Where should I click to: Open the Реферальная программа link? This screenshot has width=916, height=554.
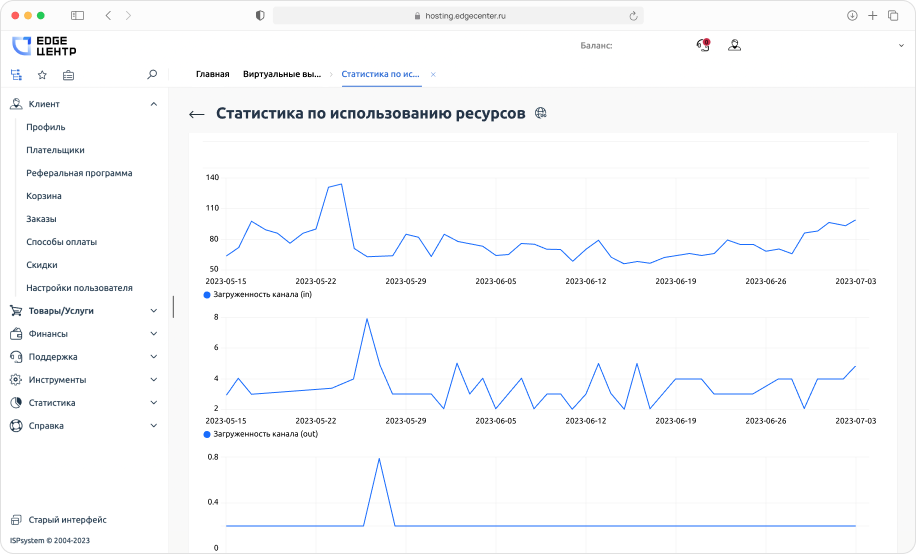tap(79, 173)
